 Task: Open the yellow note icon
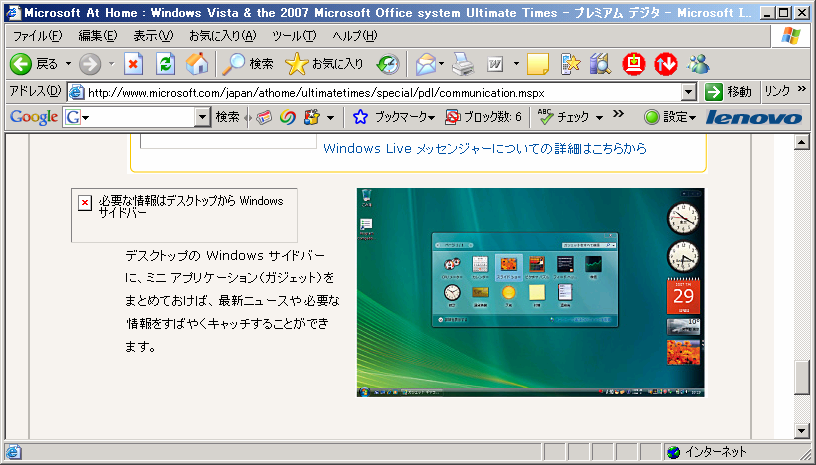pyautogui.click(x=538, y=64)
